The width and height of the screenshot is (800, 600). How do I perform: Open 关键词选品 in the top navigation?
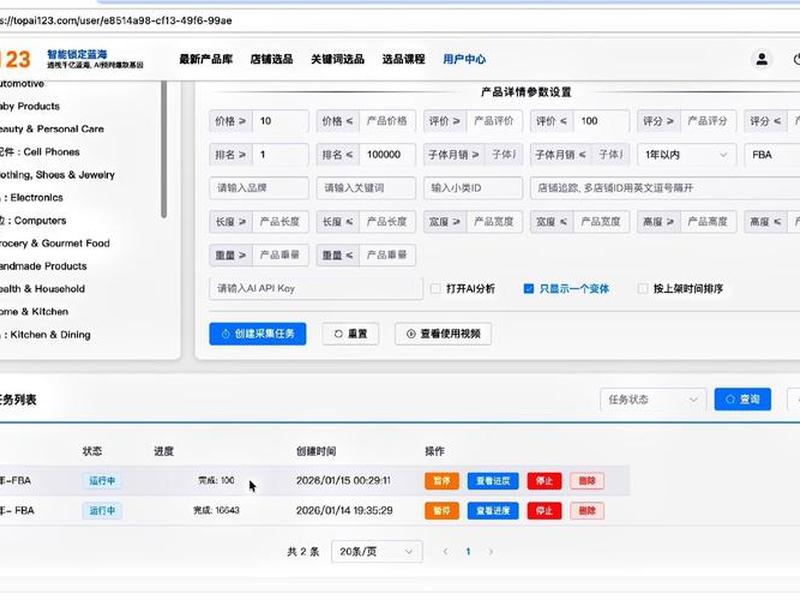[x=338, y=59]
